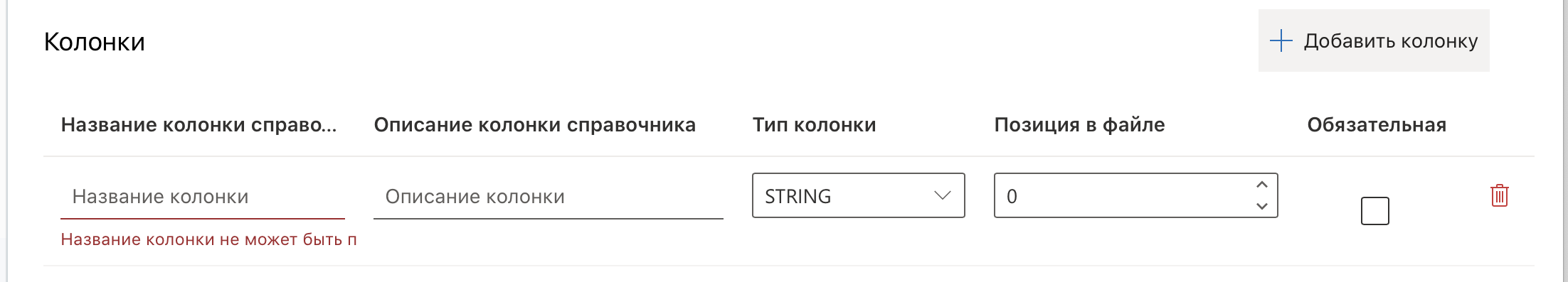Open the STRING column type combo box
The height and width of the screenshot is (282, 1568).
[x=858, y=195]
